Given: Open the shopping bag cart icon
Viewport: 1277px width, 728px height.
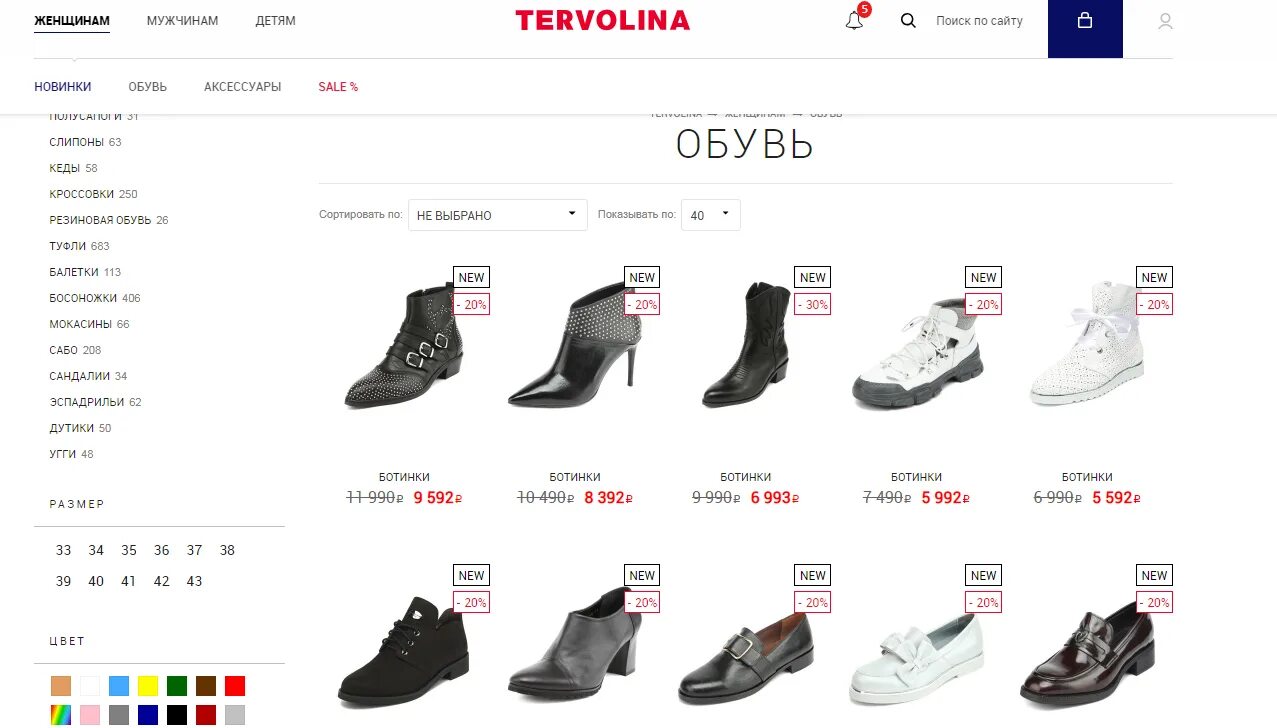Looking at the screenshot, I should click(1085, 20).
